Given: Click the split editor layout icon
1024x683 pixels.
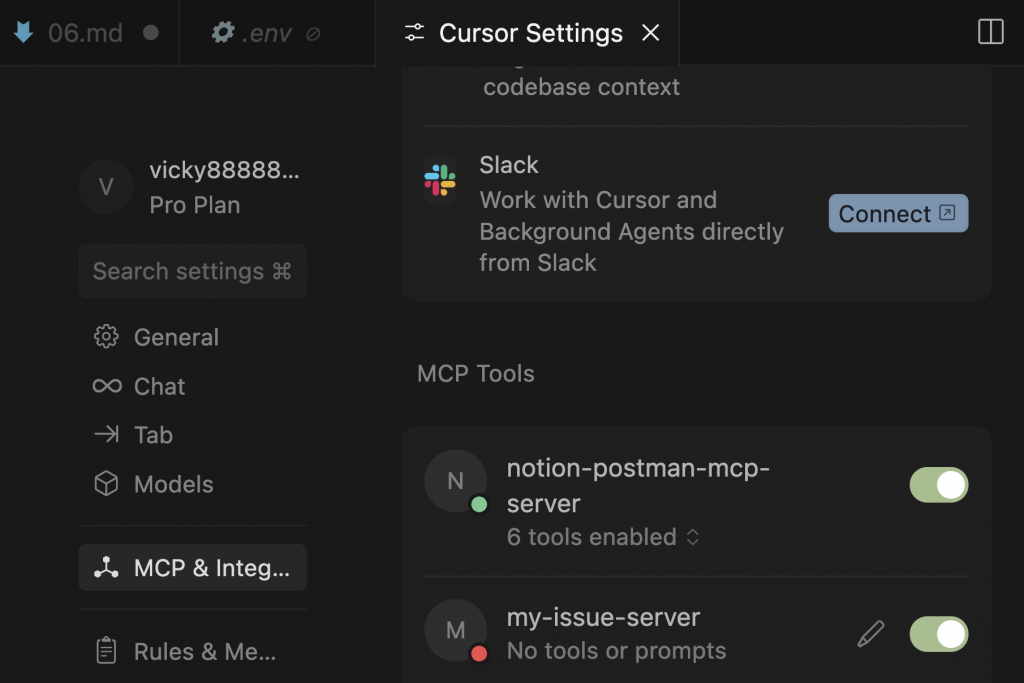Looking at the screenshot, I should (990, 32).
